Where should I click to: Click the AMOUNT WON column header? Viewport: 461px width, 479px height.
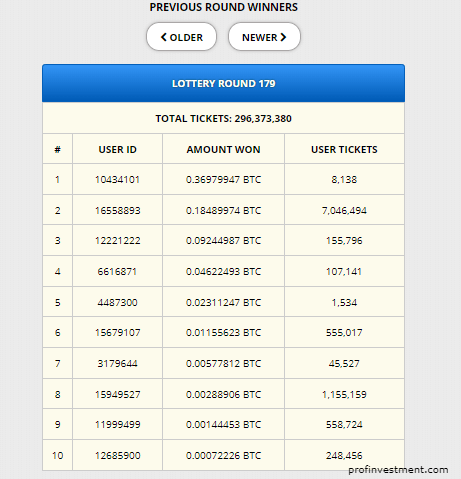click(x=223, y=149)
